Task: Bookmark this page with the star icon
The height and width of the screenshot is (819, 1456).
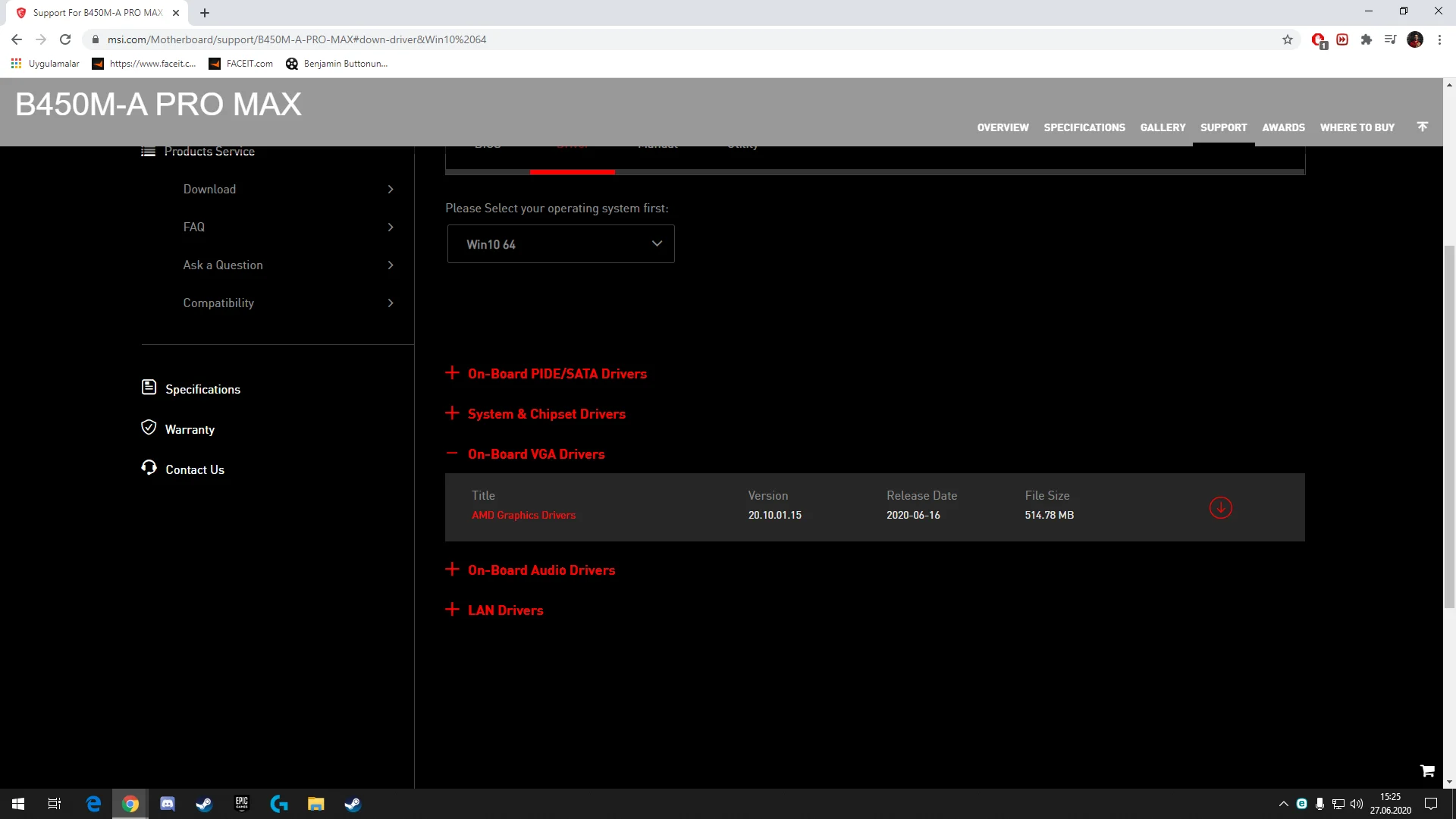Action: point(1287,39)
